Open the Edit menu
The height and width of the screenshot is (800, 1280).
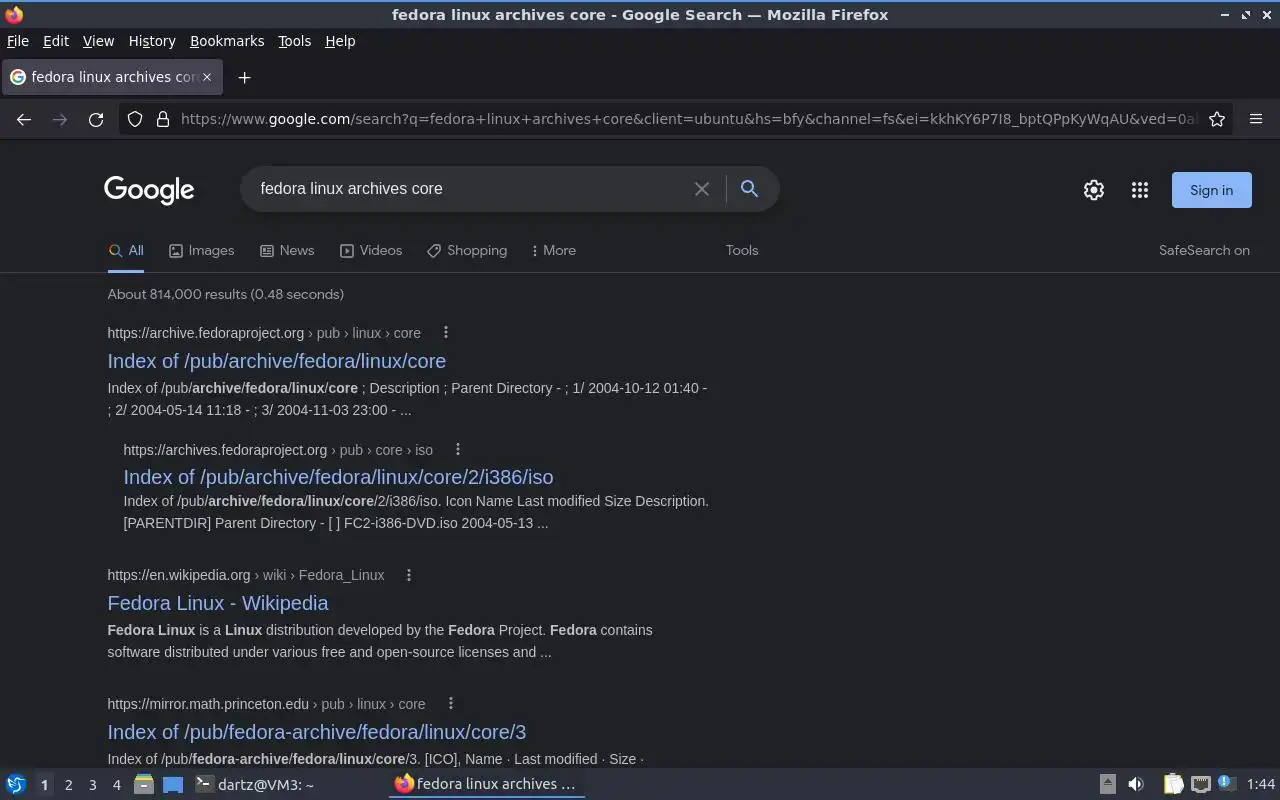pos(56,41)
